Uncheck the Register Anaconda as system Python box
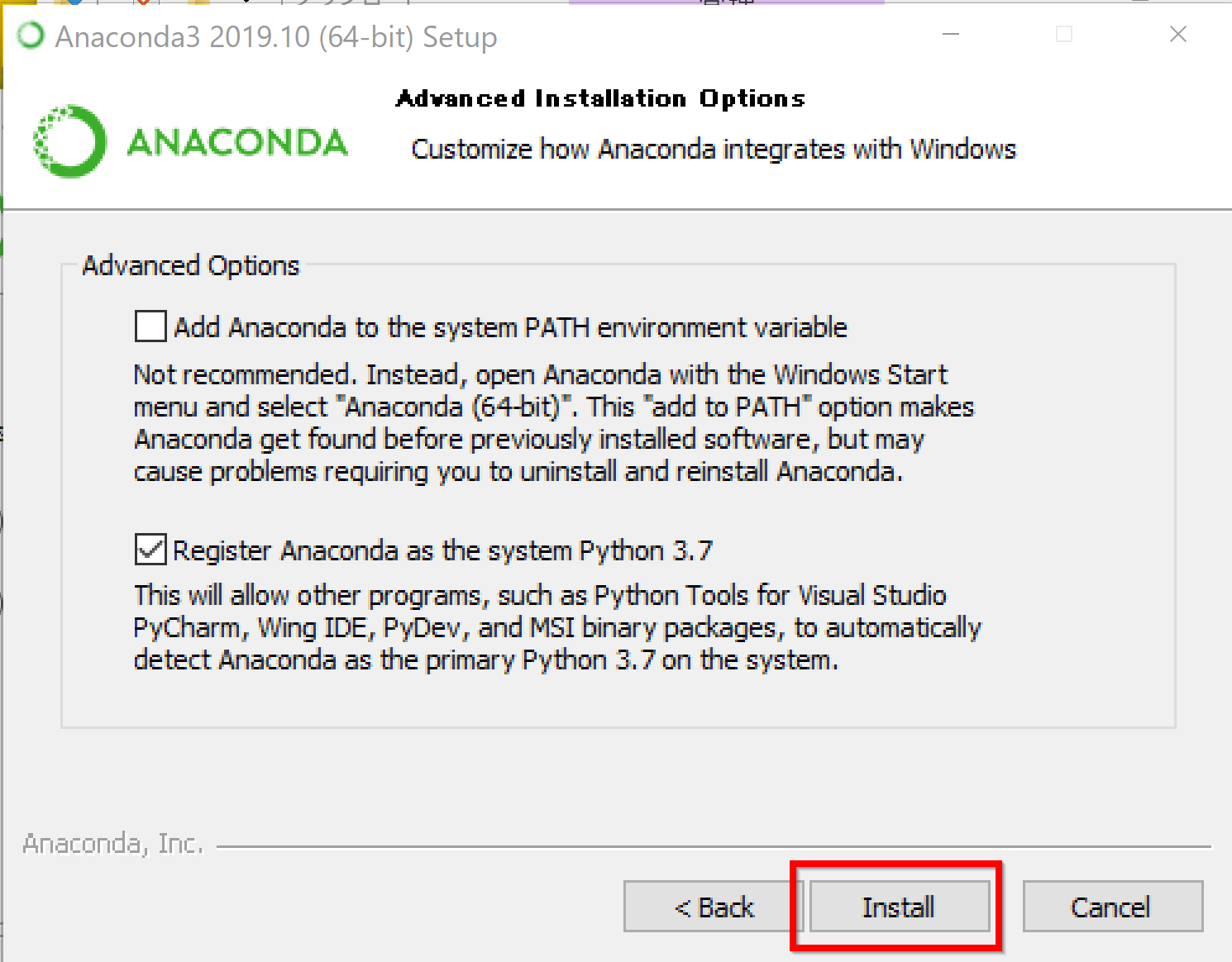1232x962 pixels. [150, 550]
